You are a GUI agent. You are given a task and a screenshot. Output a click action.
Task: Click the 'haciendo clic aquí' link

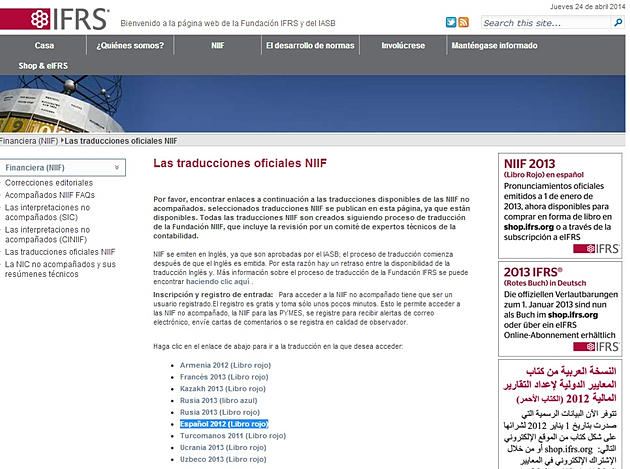tap(218, 281)
